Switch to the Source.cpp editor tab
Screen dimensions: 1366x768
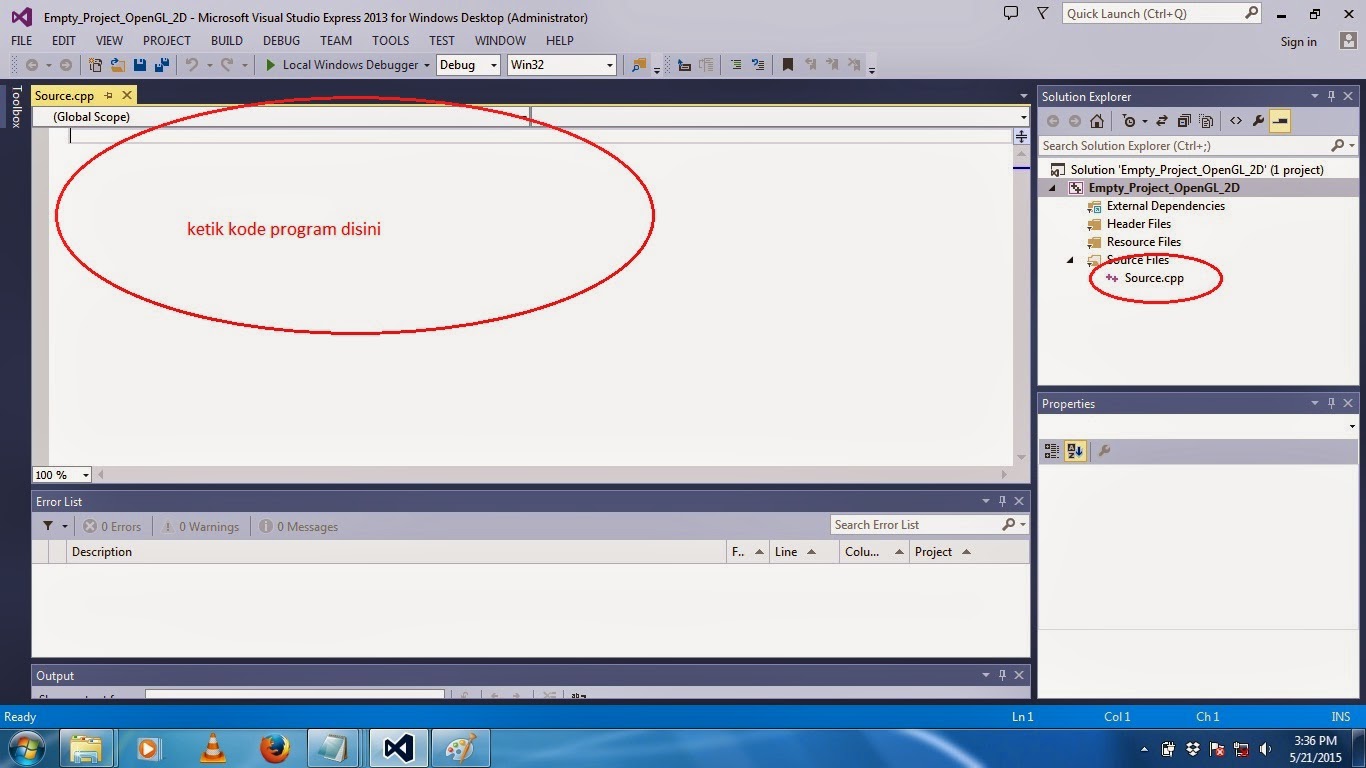pos(63,95)
